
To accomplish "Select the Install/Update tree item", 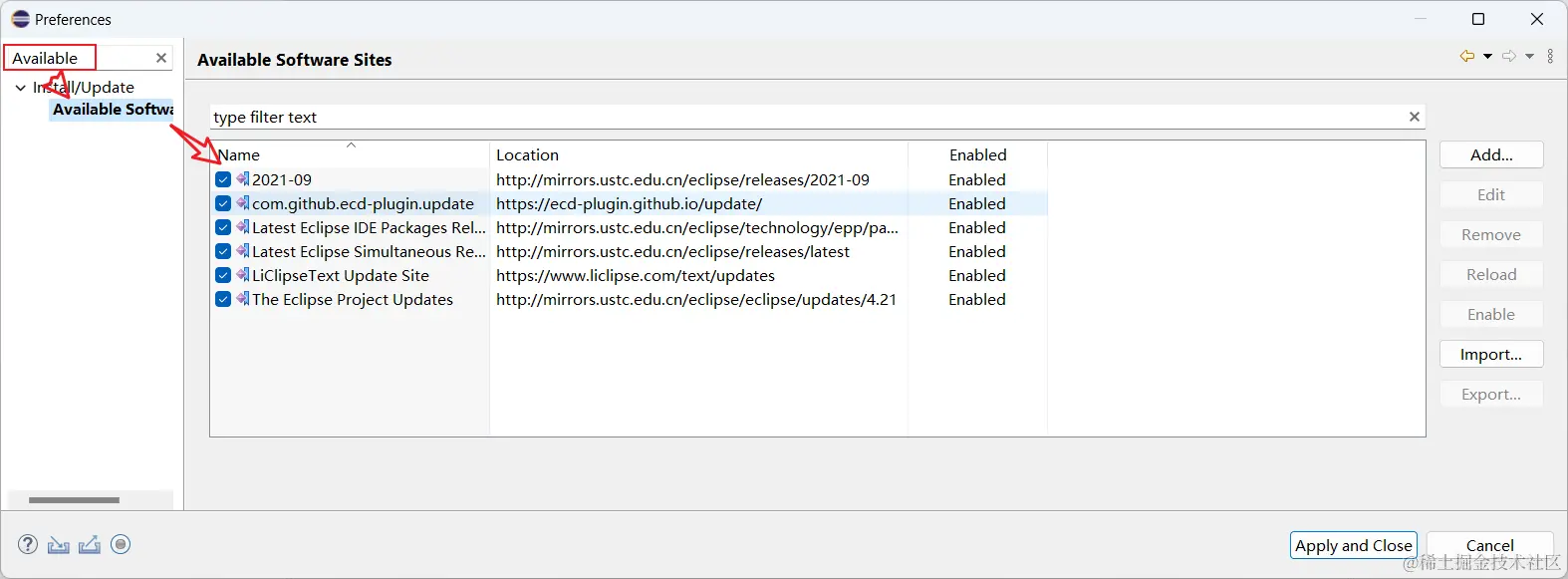I will click(x=84, y=88).
